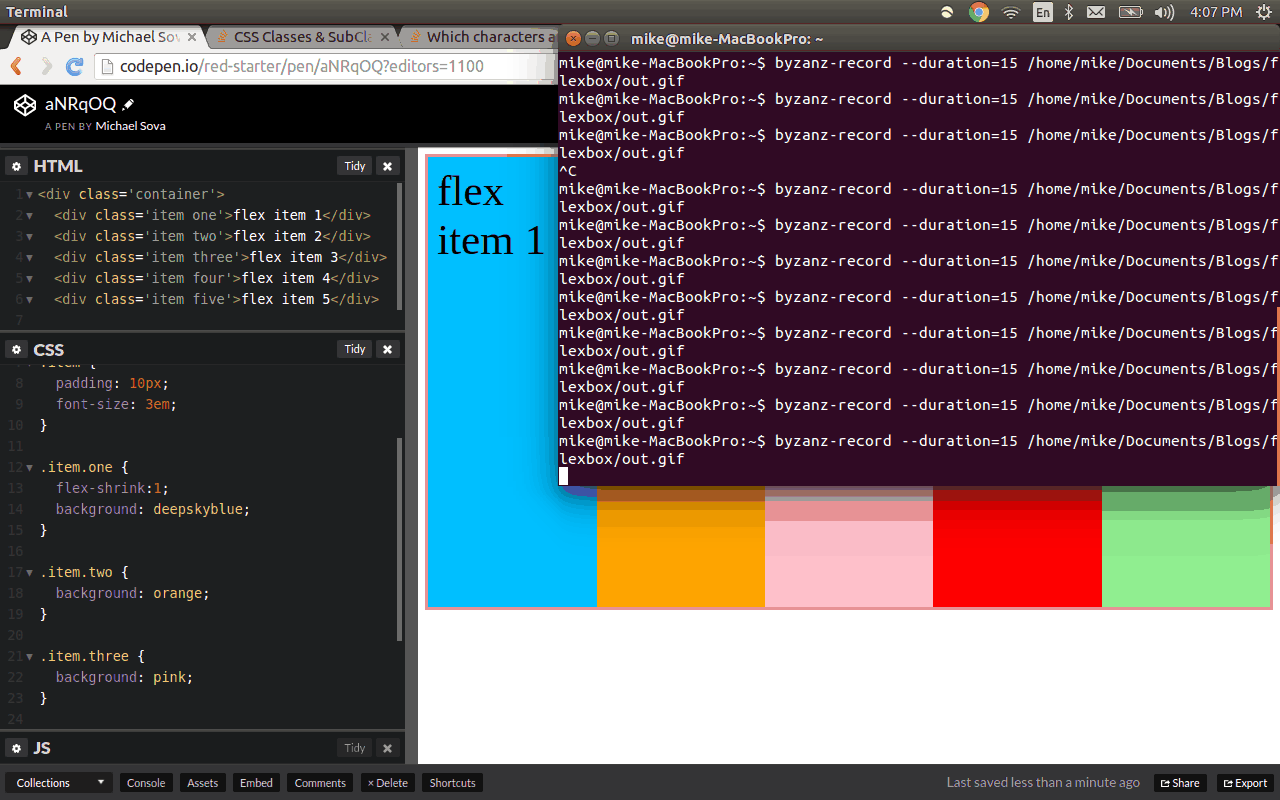Reload page with browser refresh icon
This screenshot has width=1280, height=800.
(74, 67)
